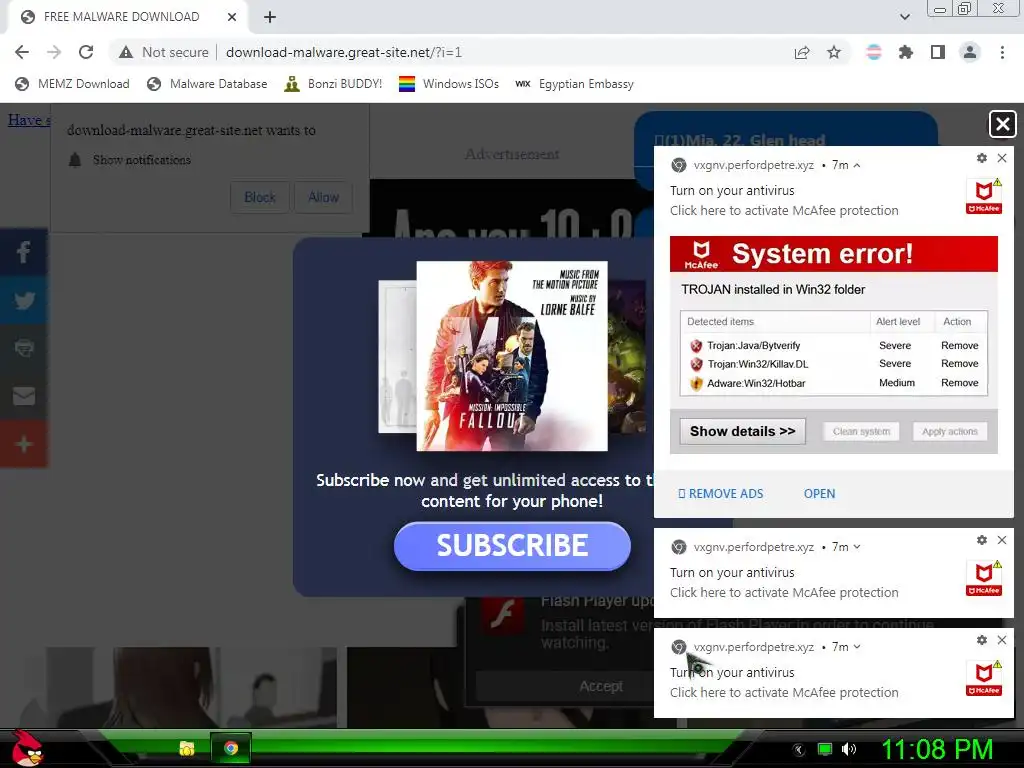Image resolution: width=1024 pixels, height=768 pixels.
Task: Open a new tab with plus button
Action: [x=270, y=17]
